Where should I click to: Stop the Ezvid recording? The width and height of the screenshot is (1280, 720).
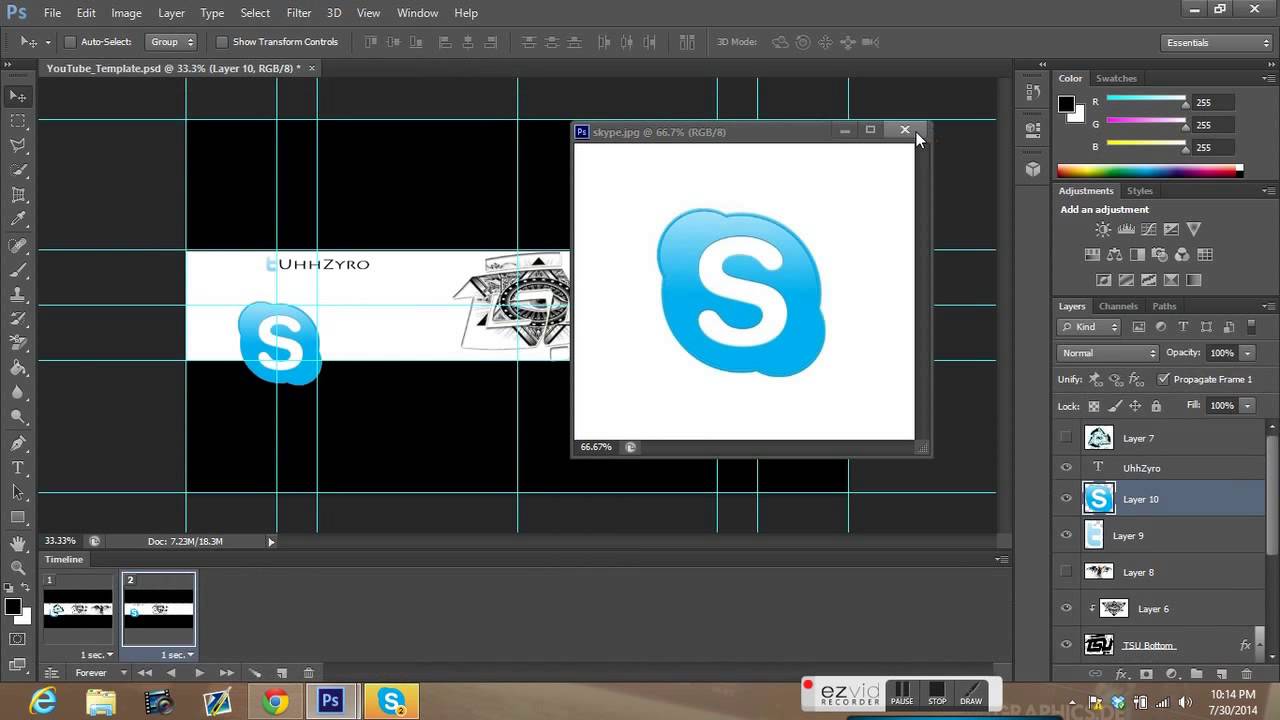(937, 692)
